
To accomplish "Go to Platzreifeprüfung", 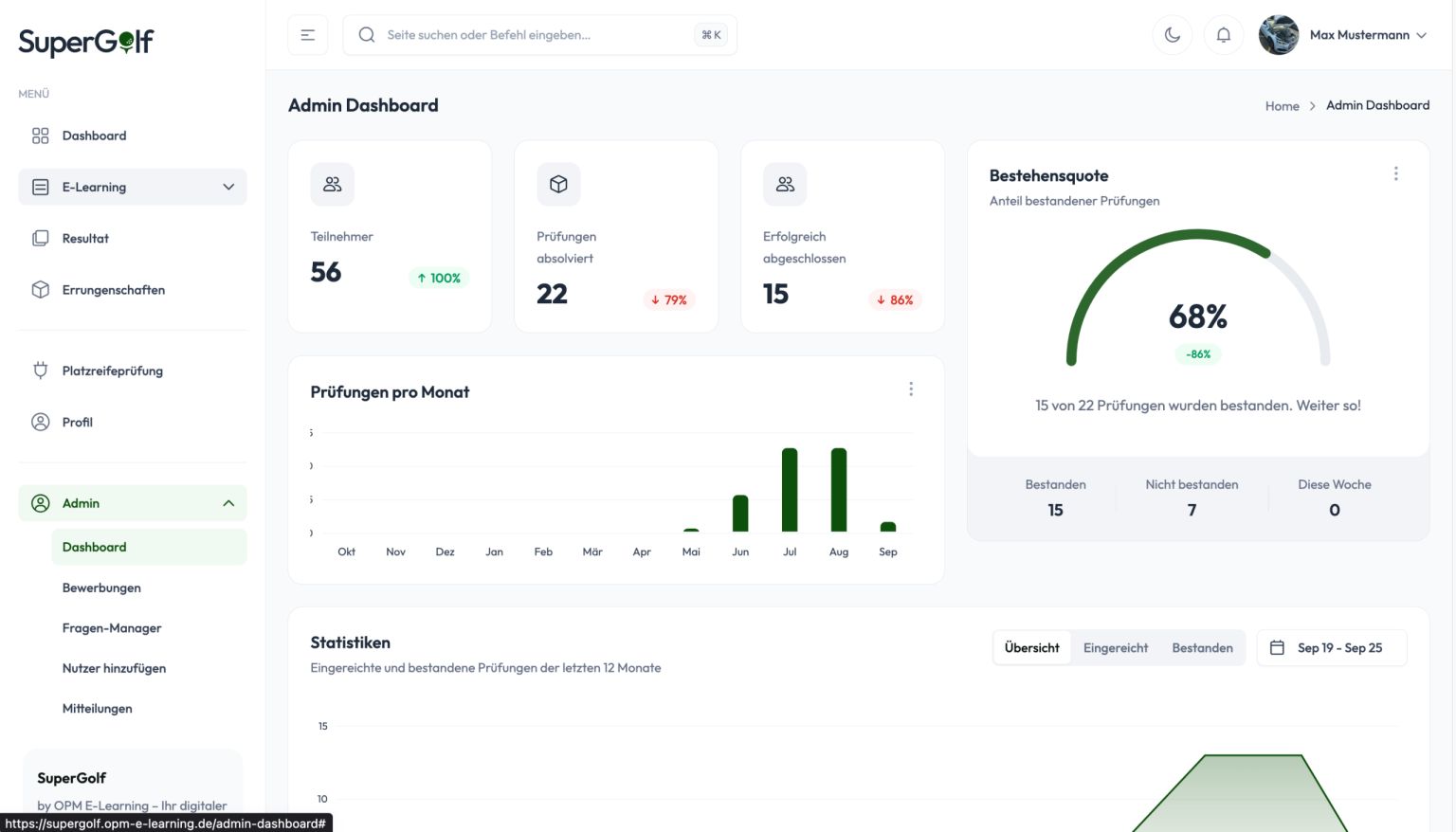I will (133, 371).
